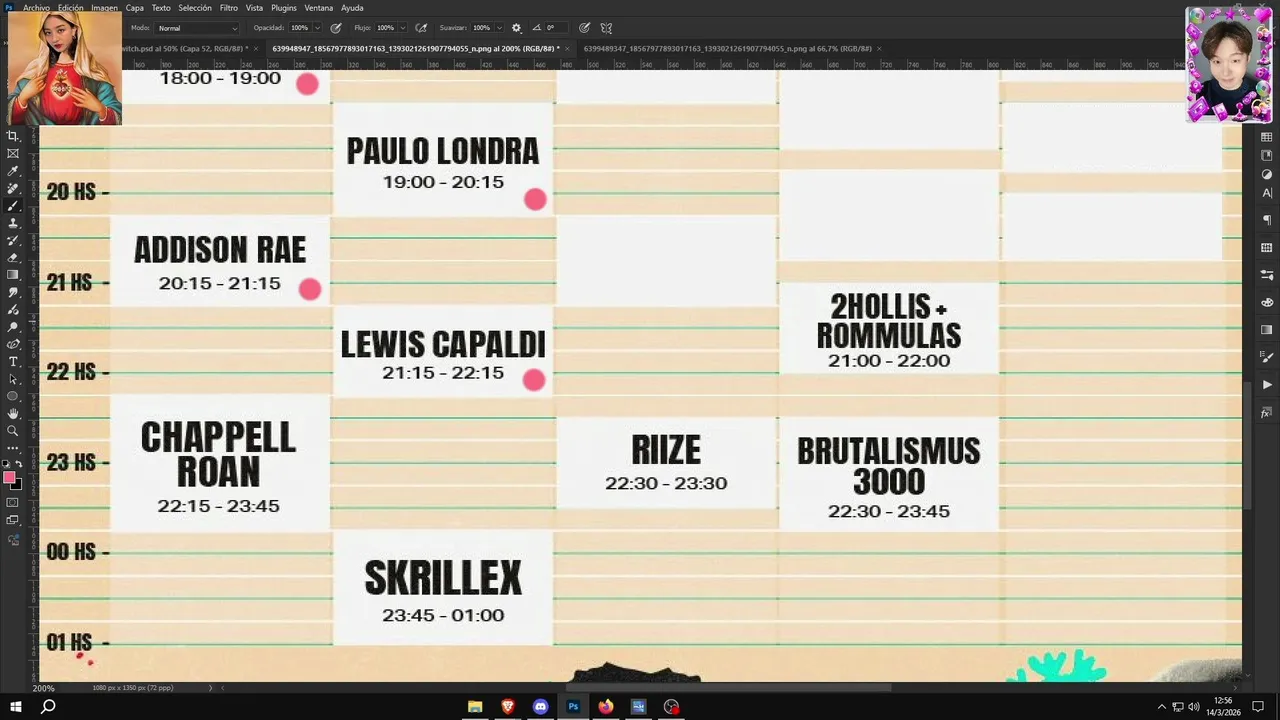Select the Brush tool
This screenshot has width=1280, height=720.
click(x=13, y=205)
